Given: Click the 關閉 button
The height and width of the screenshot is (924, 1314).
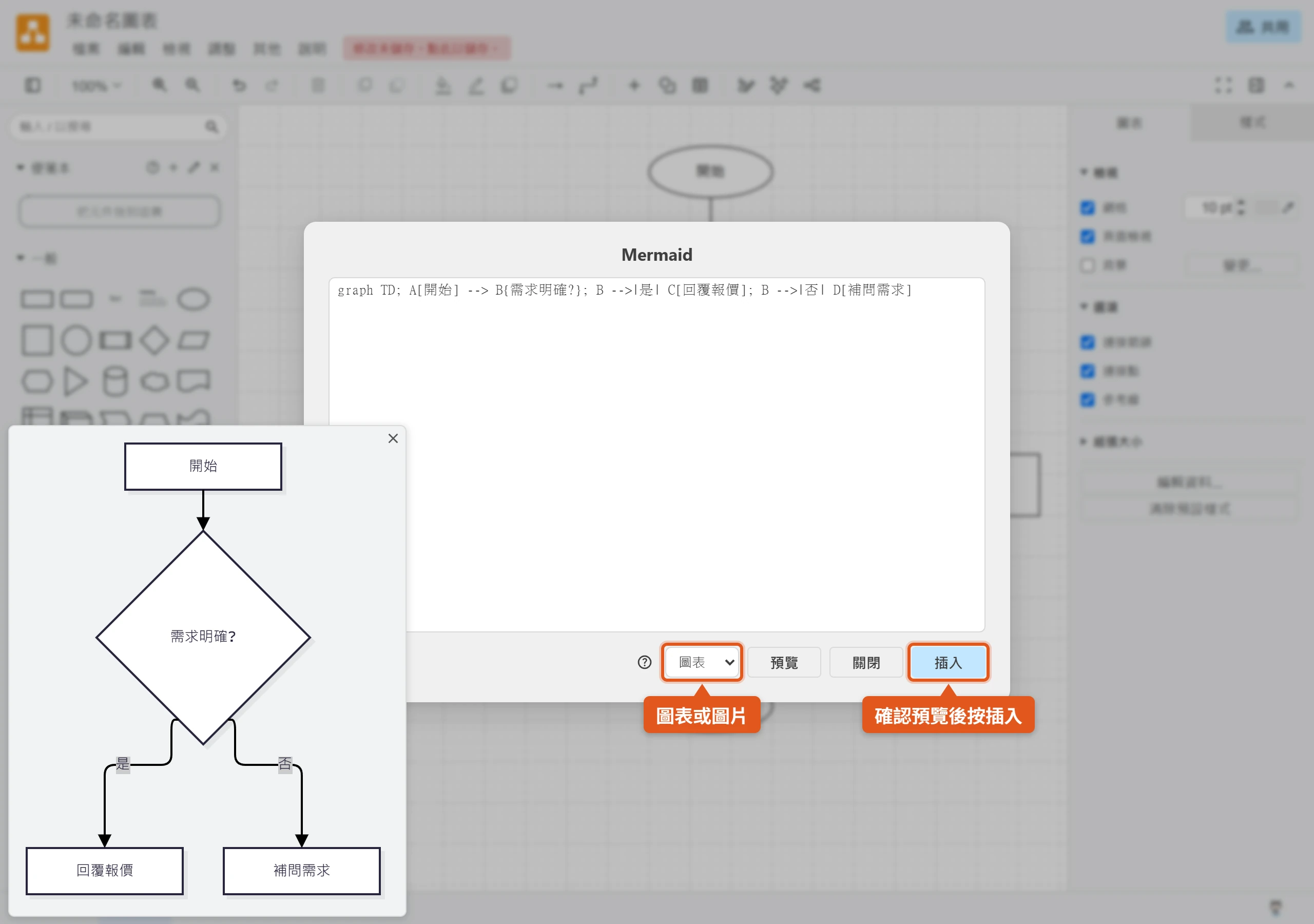Looking at the screenshot, I should pos(866,662).
